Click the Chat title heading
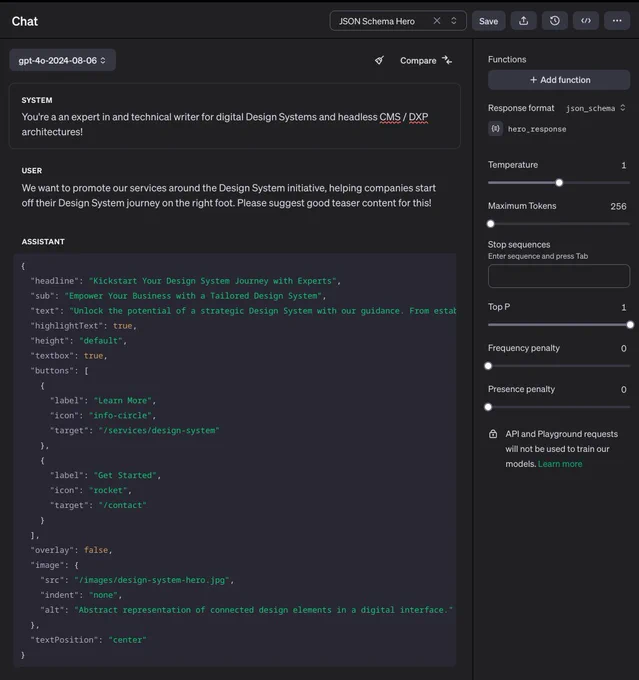Viewport: 639px width, 680px height. 25,21
